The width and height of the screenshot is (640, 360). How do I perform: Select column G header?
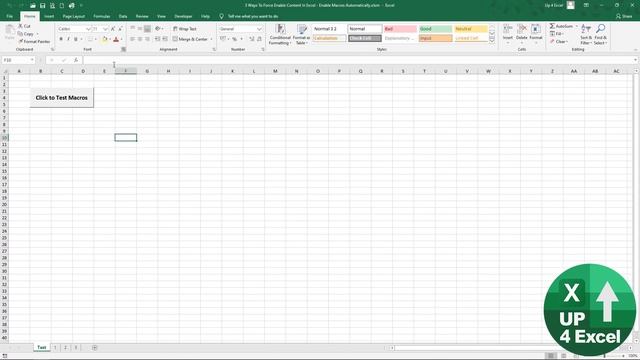(x=147, y=71)
